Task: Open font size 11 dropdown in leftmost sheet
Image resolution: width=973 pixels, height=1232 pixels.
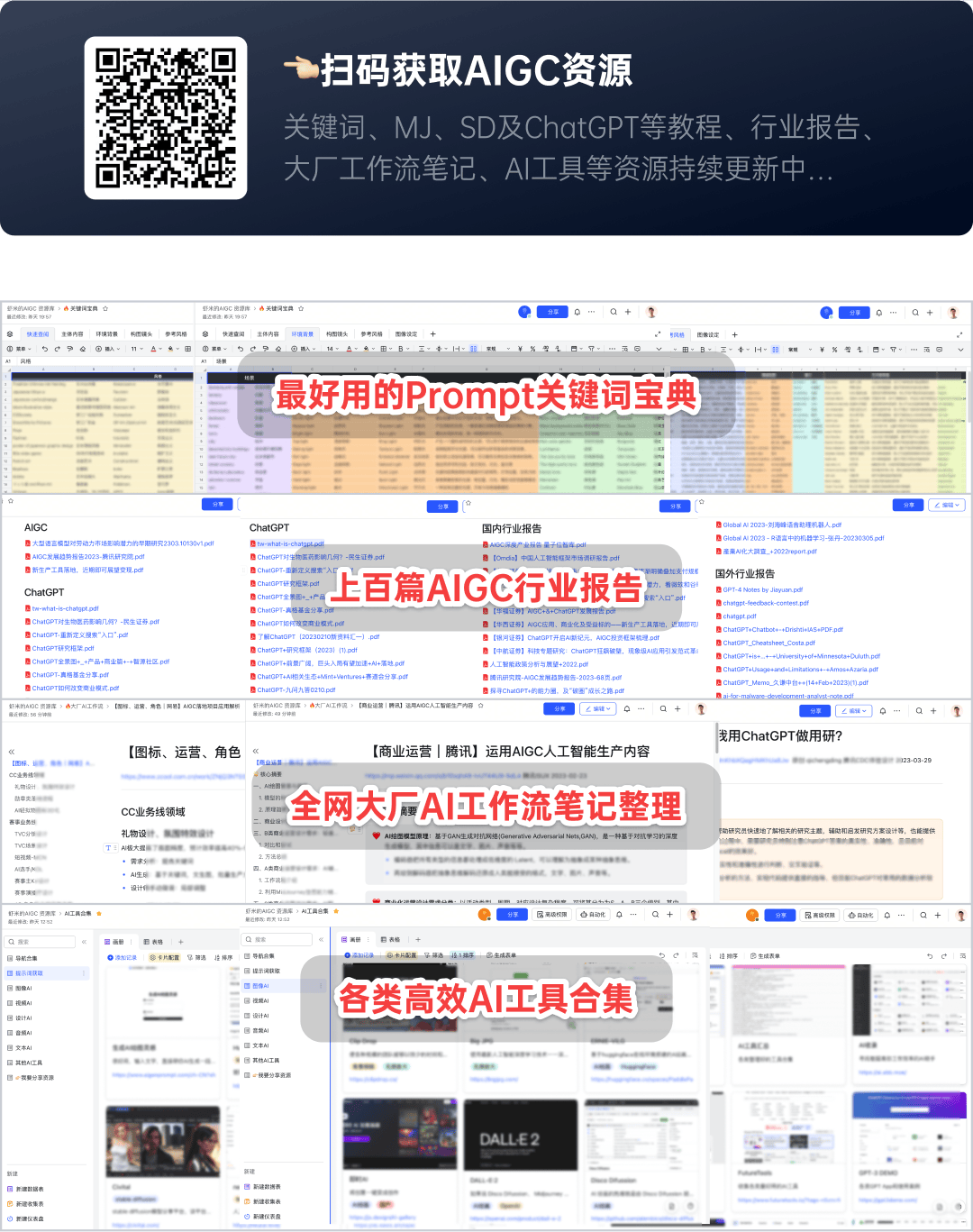Action: 136,349
